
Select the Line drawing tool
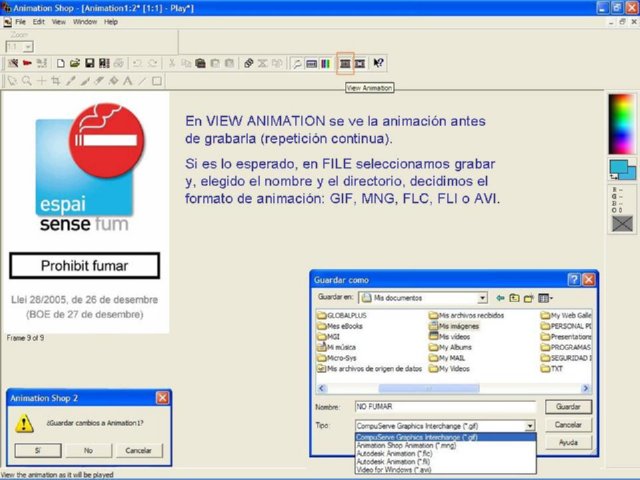[142, 81]
